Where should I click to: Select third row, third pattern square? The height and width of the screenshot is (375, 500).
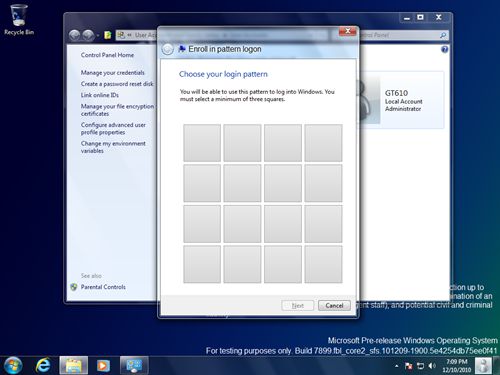[x=283, y=224]
